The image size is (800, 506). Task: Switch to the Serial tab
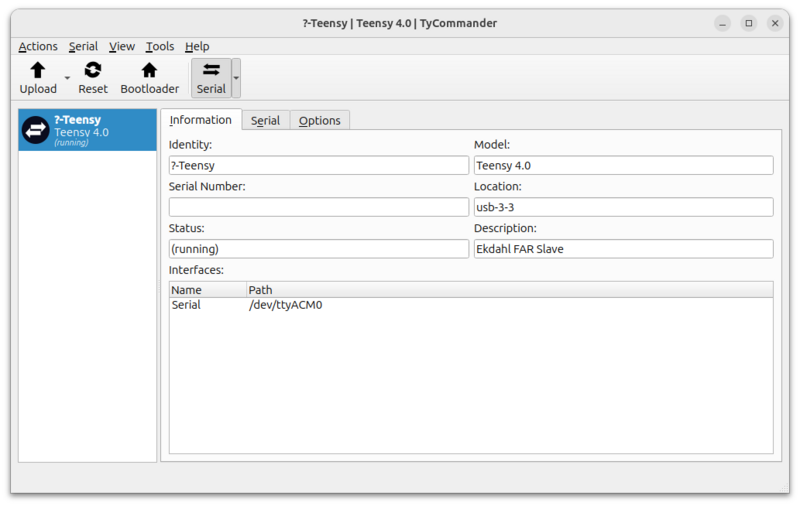265,121
